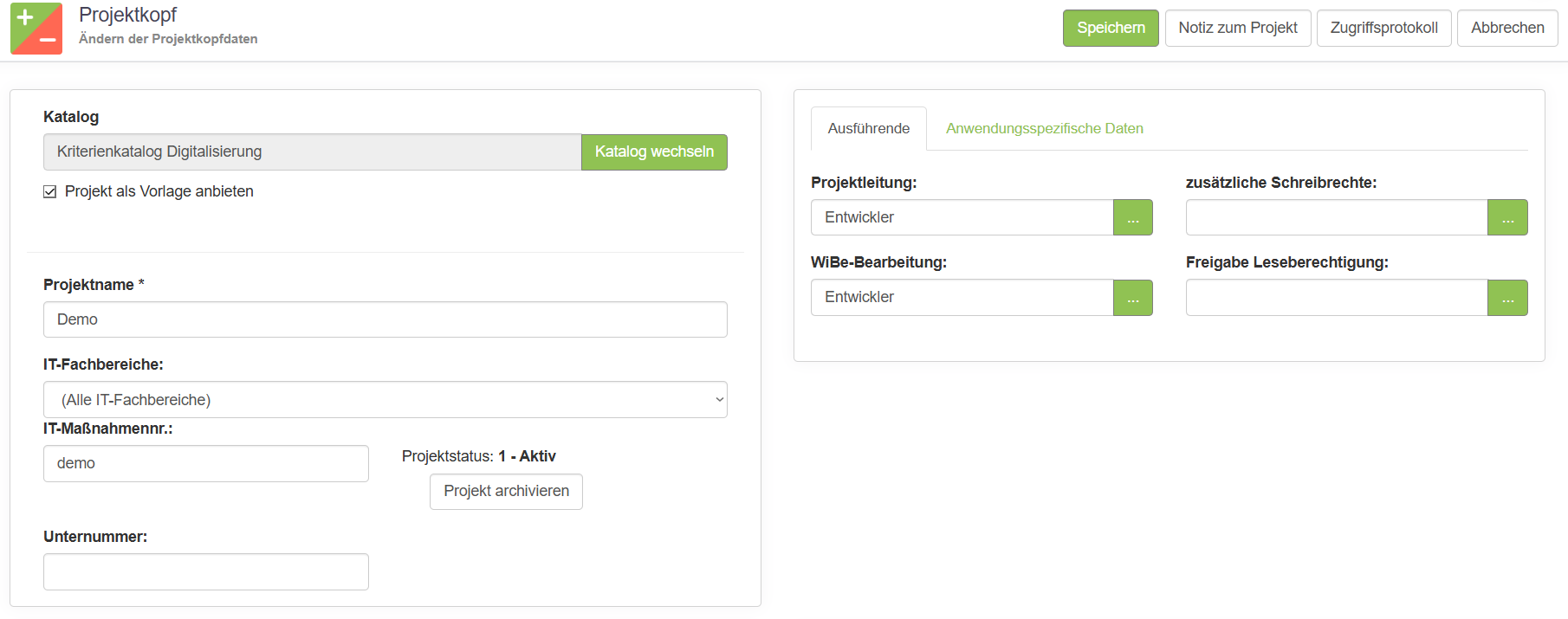Expand the IT-Fachbereiche dropdown

[385, 400]
